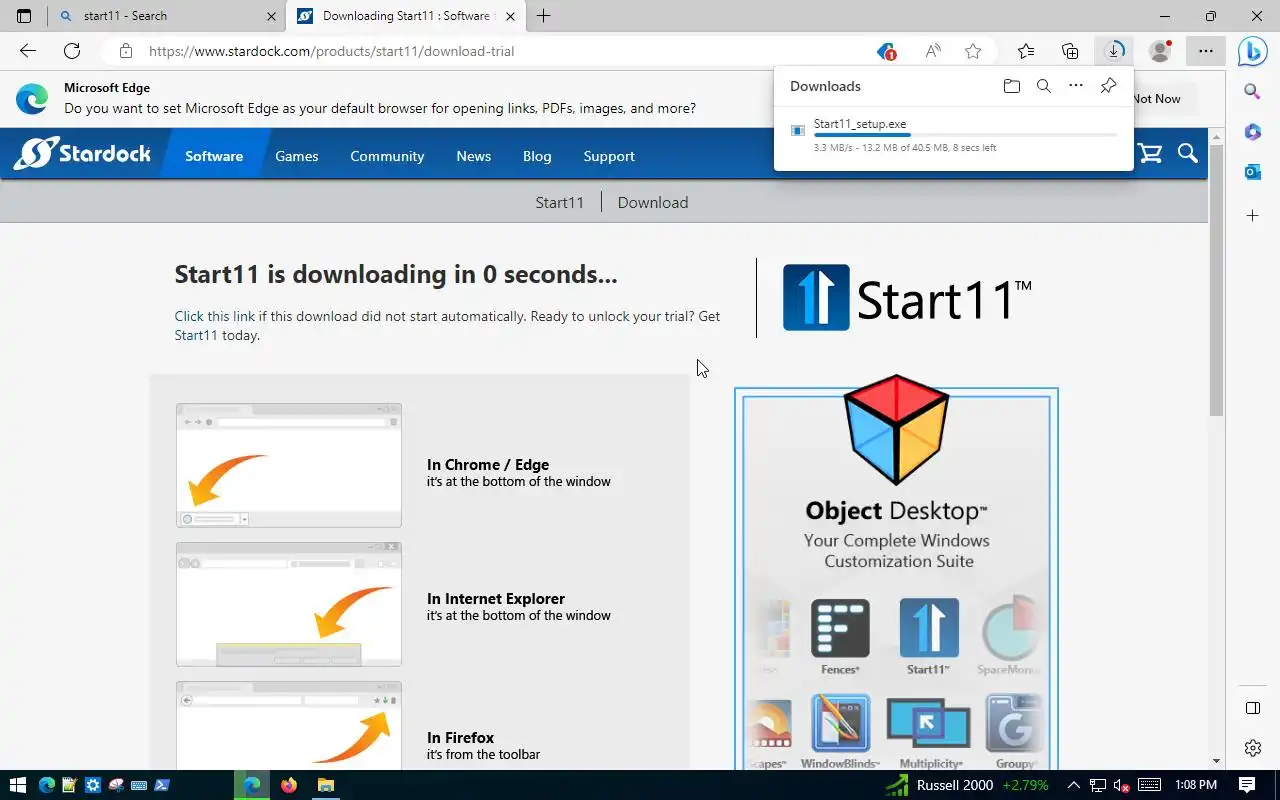Click Not Now on default browser prompt

1156,98
